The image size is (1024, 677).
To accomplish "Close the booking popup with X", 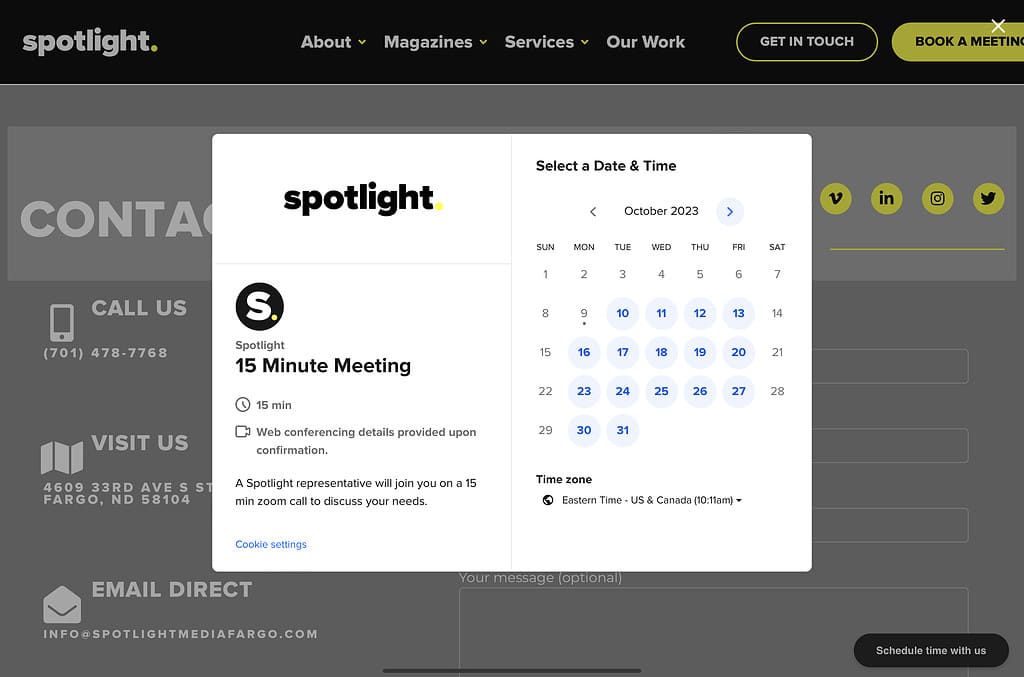I will pyautogui.click(x=997, y=26).
